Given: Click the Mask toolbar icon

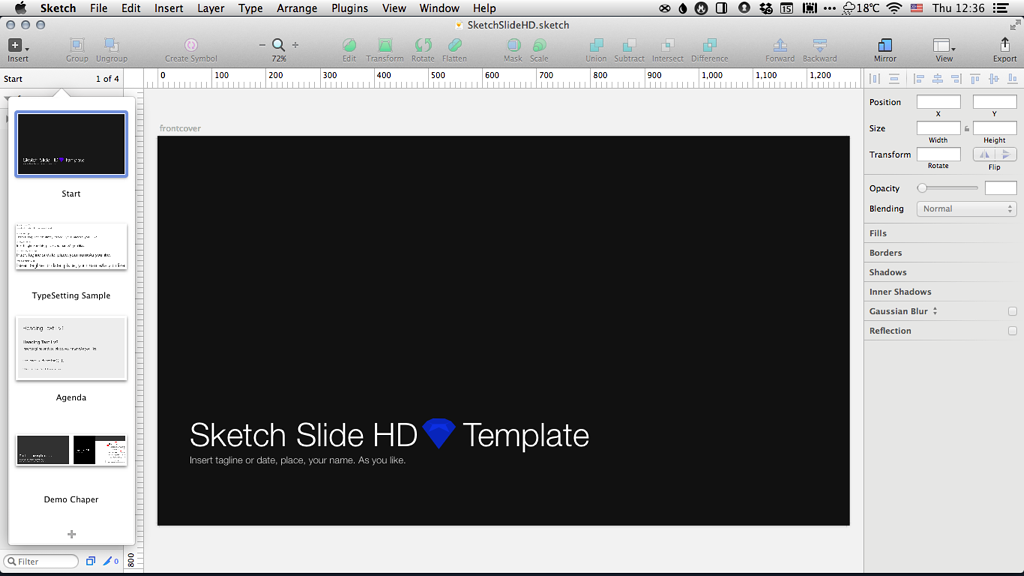Looking at the screenshot, I should point(513,45).
